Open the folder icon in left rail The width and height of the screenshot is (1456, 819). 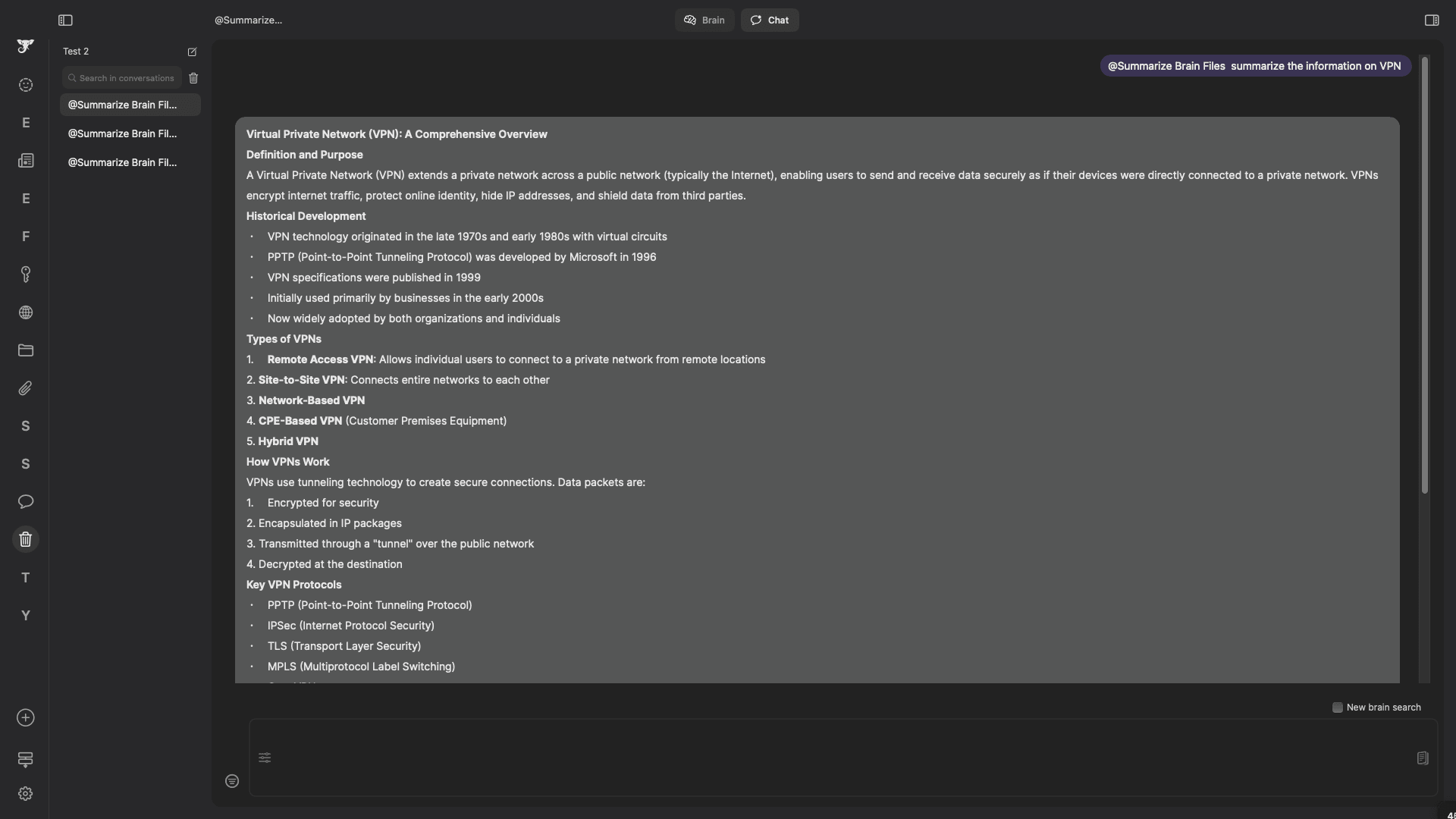[26, 350]
